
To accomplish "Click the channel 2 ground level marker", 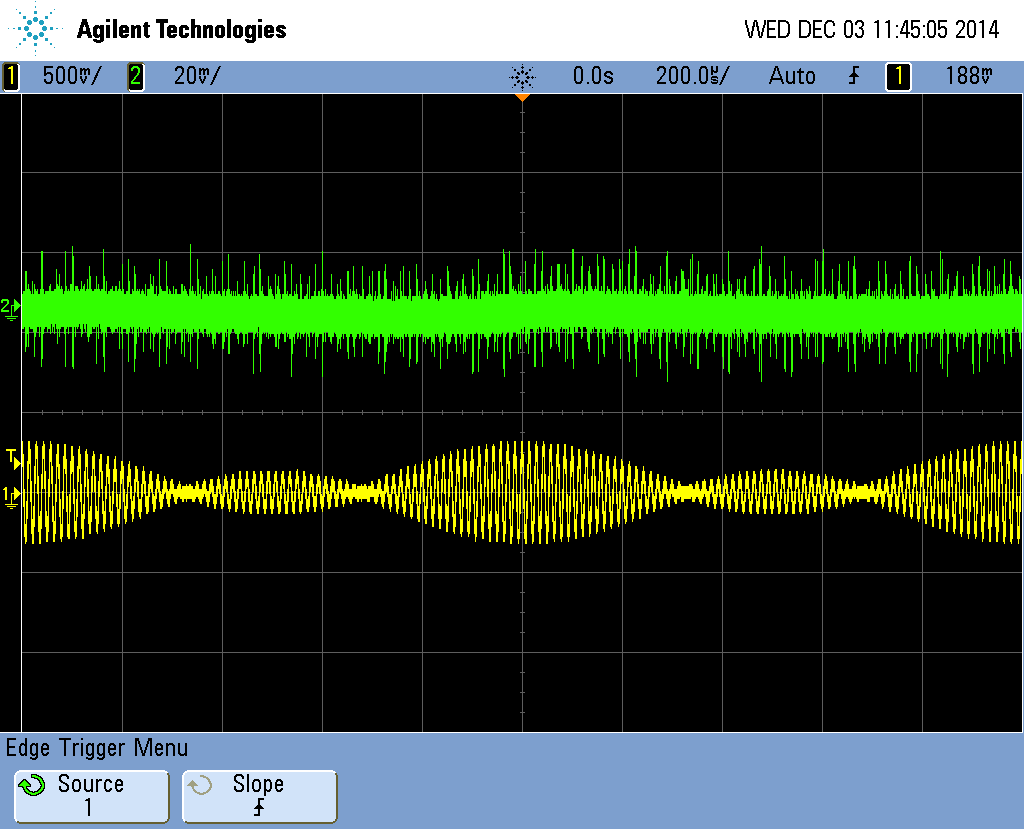I will click(x=10, y=307).
